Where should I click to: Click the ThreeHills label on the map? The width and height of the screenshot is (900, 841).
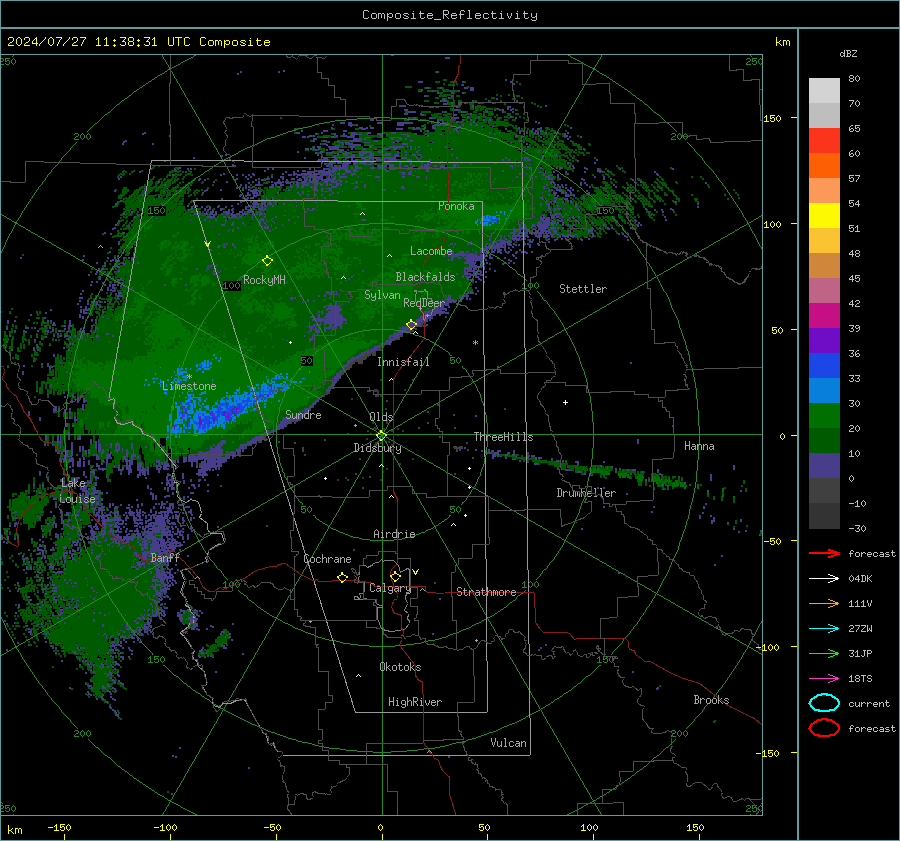point(503,437)
